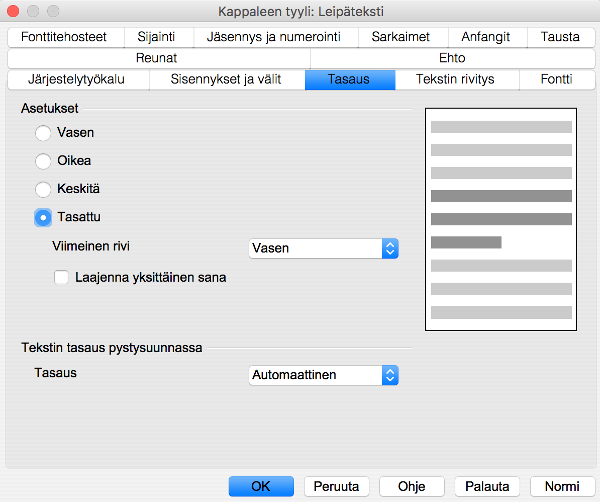The width and height of the screenshot is (600, 502).
Task: Open the vertical Tasaus Automaattinen dropdown
Action: pos(323,375)
